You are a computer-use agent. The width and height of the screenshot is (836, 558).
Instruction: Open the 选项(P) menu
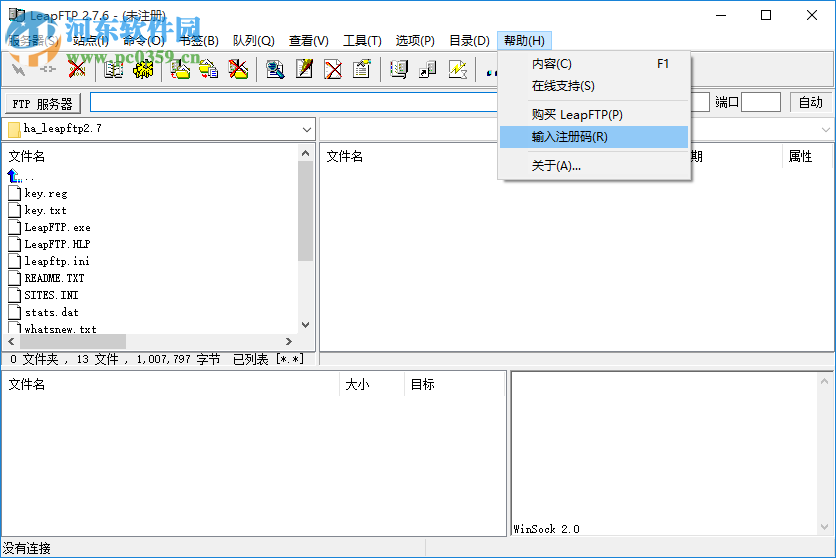tap(415, 41)
